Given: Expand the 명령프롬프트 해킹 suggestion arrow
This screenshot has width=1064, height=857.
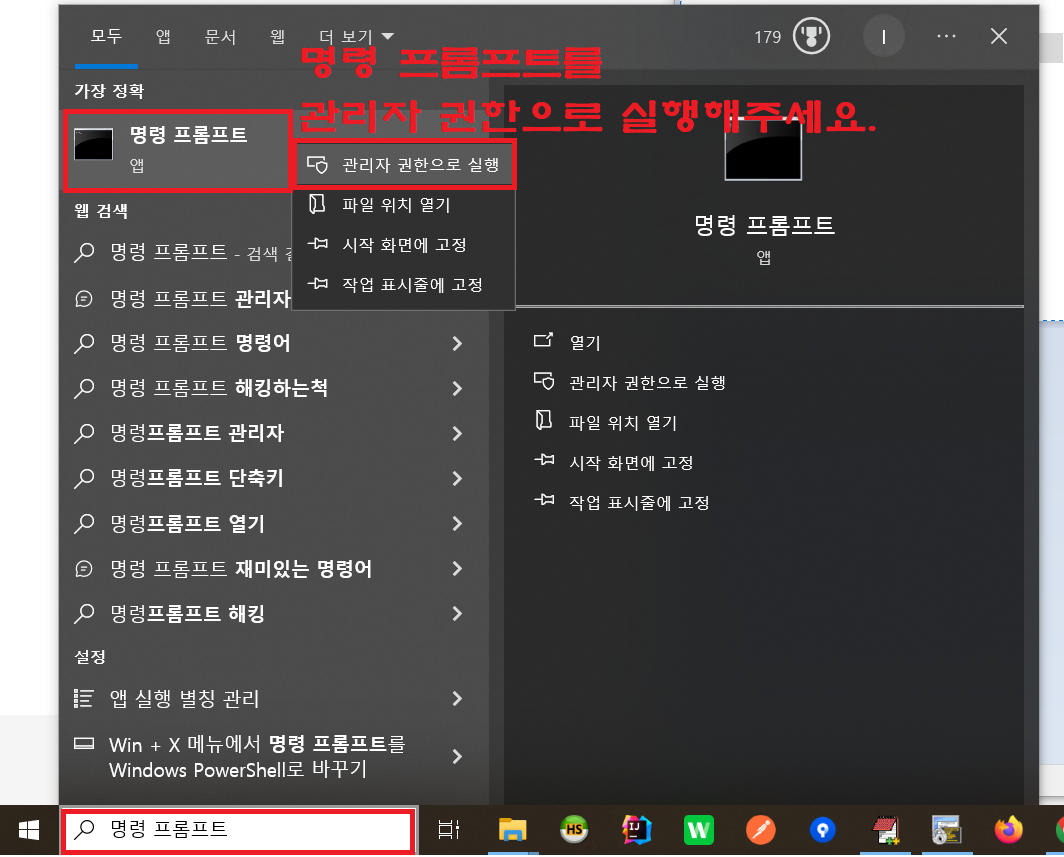Looking at the screenshot, I should coord(457,613).
